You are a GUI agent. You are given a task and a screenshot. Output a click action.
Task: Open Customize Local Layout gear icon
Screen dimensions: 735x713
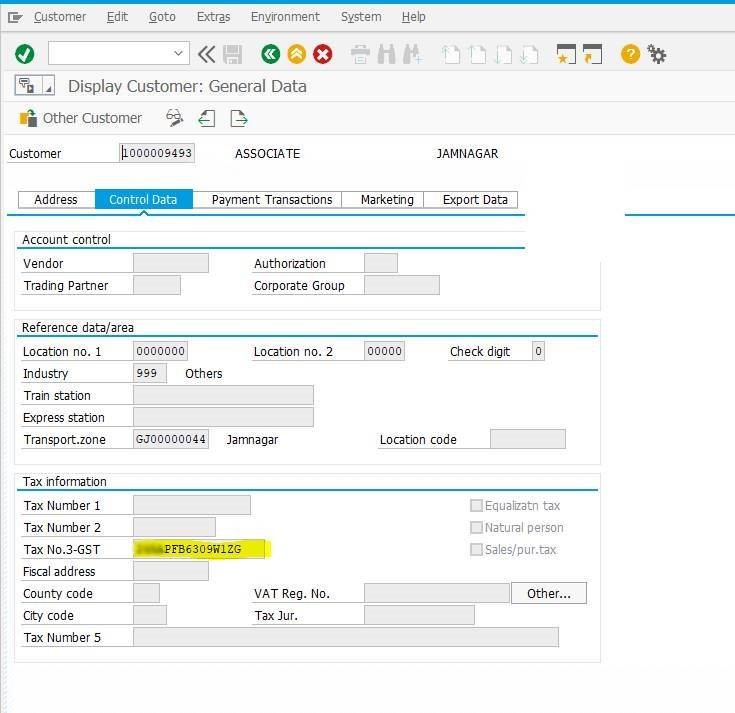pyautogui.click(x=656, y=54)
